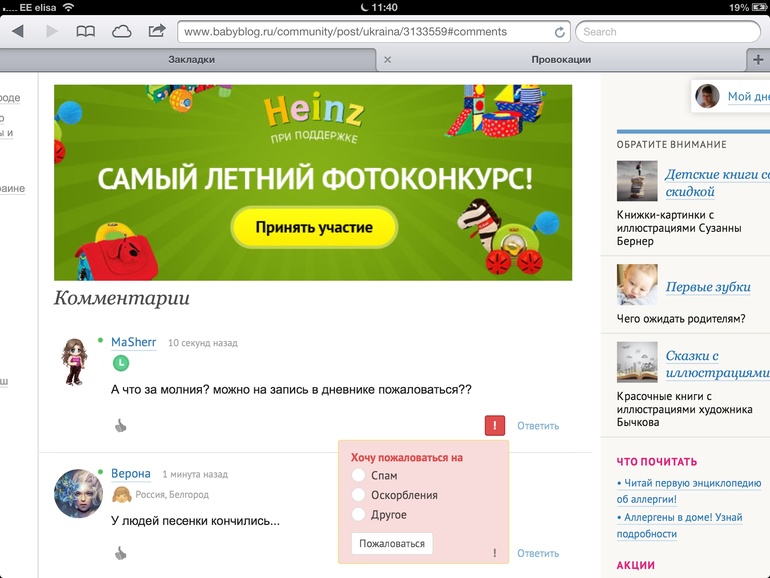Click the 'Хочу пожаловаться на' popup title
This screenshot has height=578, width=770.
point(407,458)
